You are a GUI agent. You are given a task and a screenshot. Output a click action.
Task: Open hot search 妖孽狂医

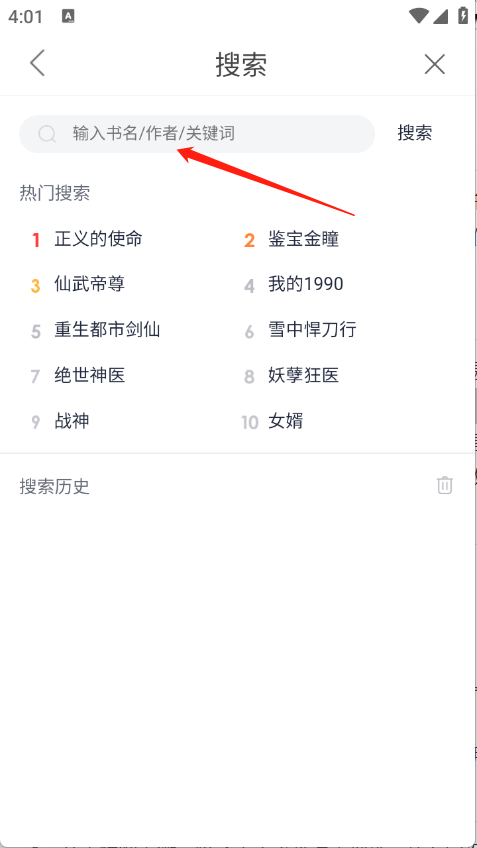[303, 375]
